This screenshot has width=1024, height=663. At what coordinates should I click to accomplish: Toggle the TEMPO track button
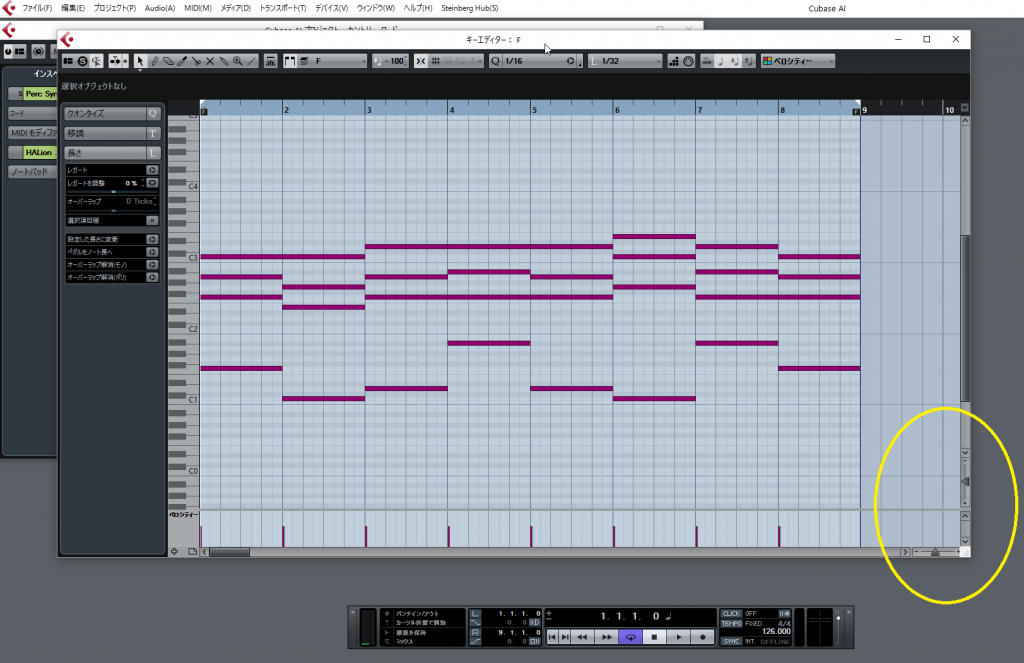coord(731,624)
